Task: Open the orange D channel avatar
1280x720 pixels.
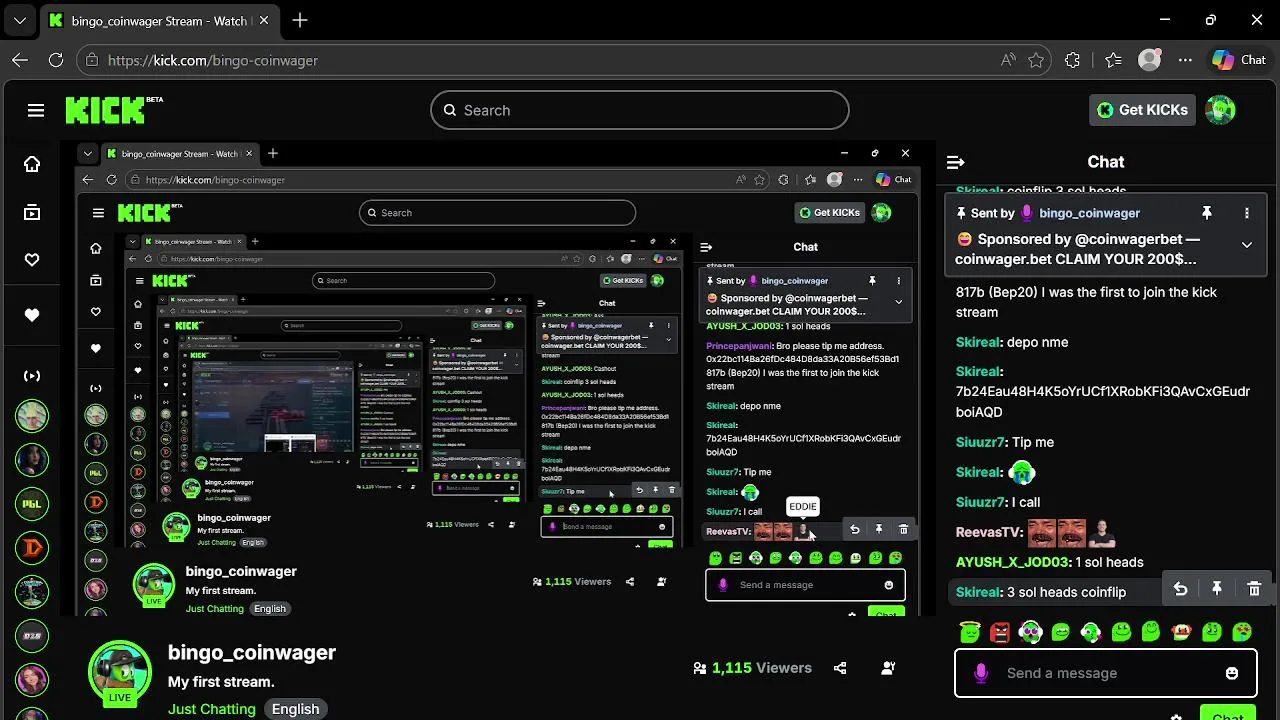Action: pyautogui.click(x=32, y=548)
